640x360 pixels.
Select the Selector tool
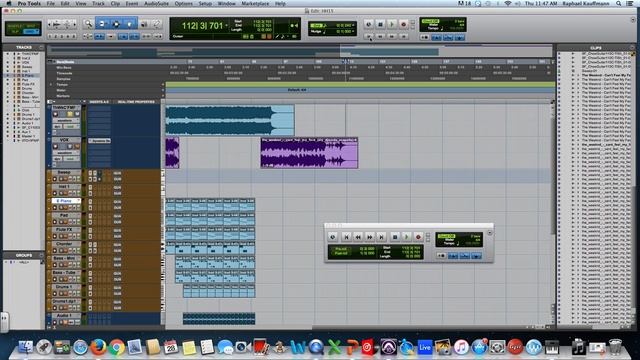[x=116, y=24]
